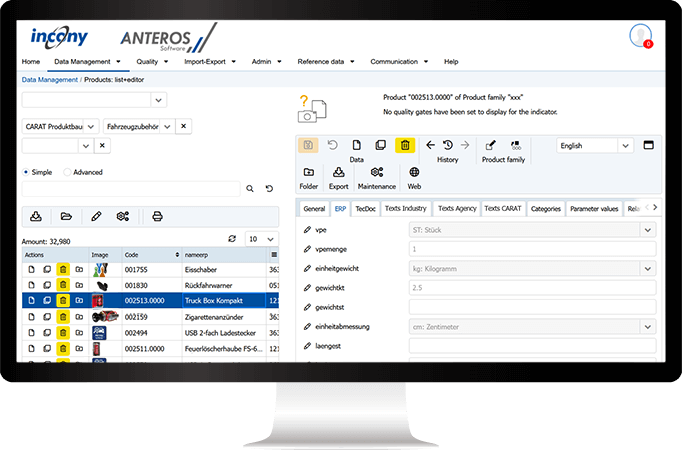This screenshot has height=450, width=682.
Task: Select the Zigarettenanzünder row
Action: (x=150, y=317)
